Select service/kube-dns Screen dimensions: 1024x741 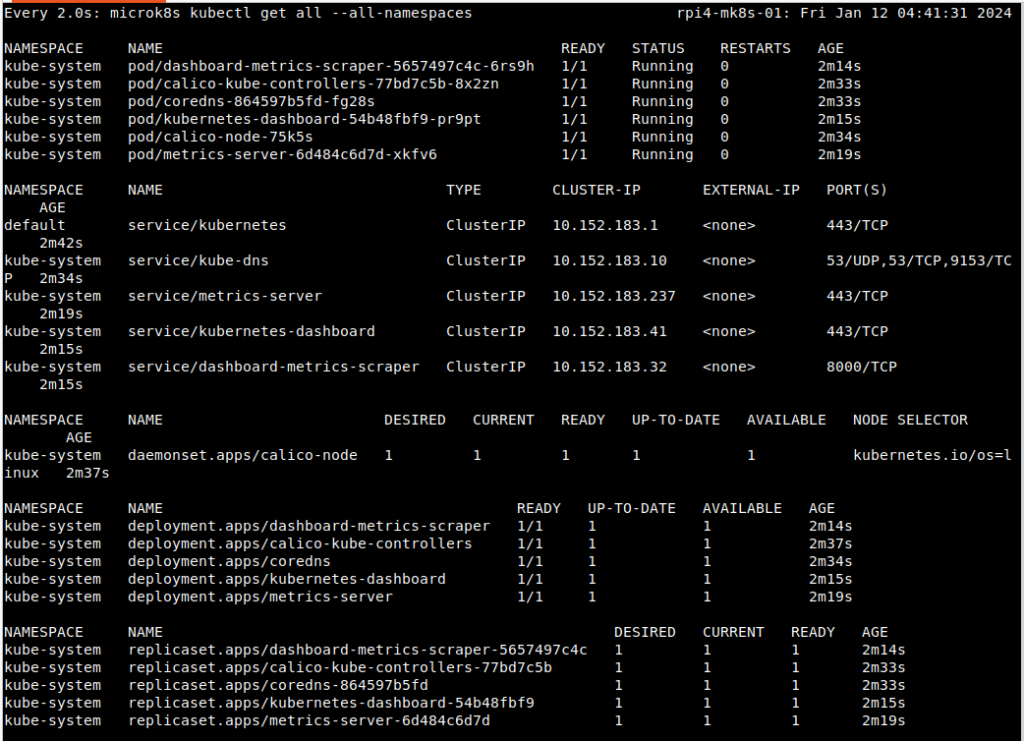pyautogui.click(x=198, y=261)
